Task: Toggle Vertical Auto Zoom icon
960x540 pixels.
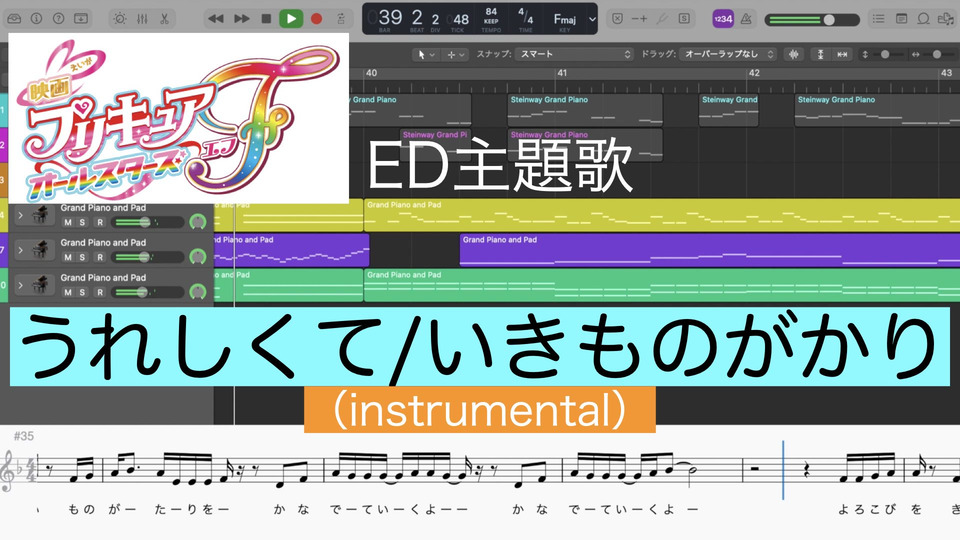Action: pos(820,54)
